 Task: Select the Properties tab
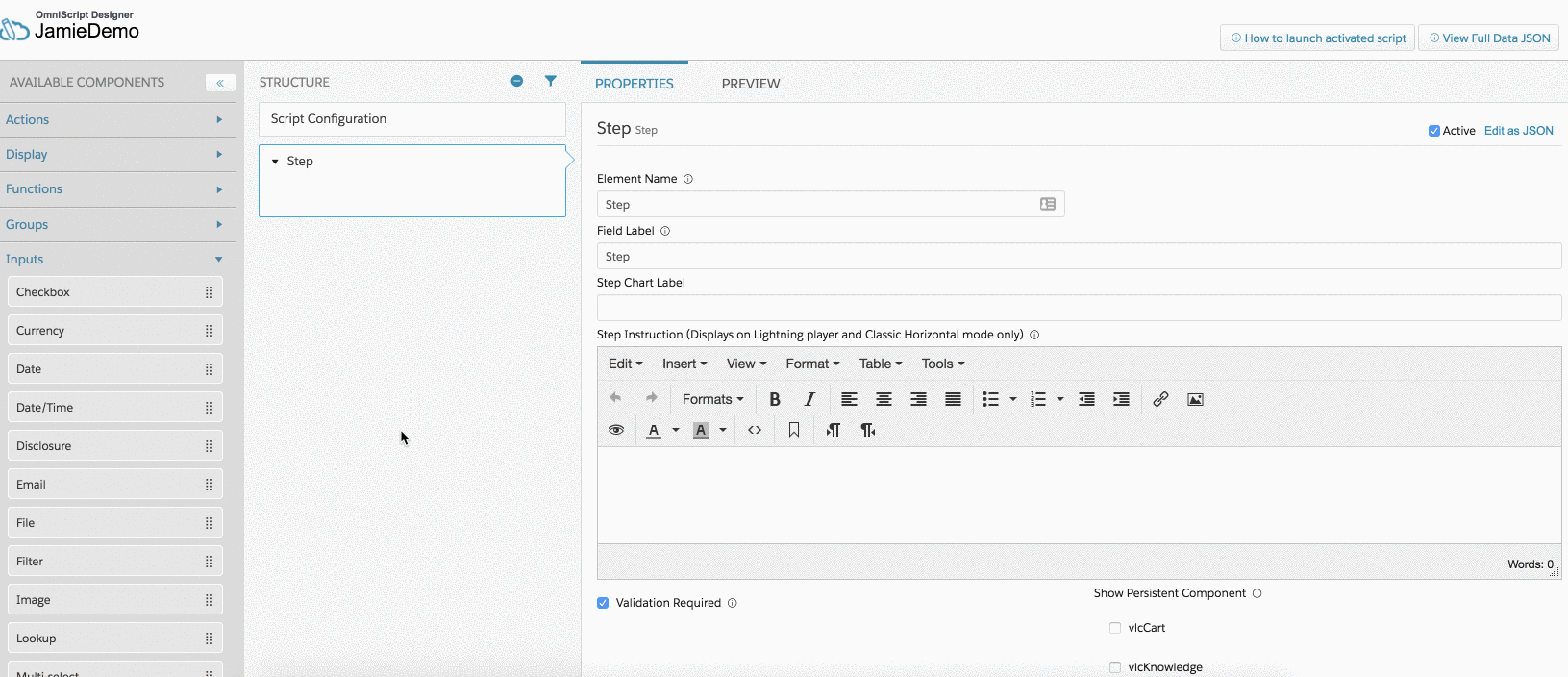(x=635, y=84)
